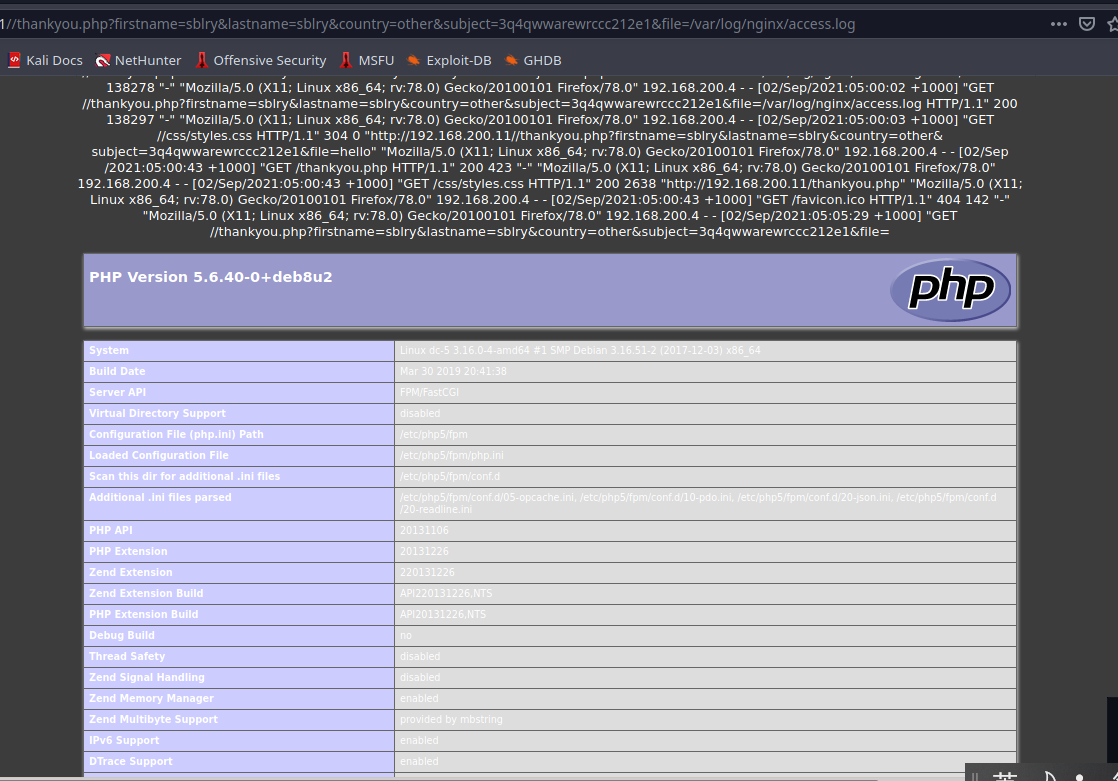
Task: Click the 220131226 Zend Extension value
Action: [427, 572]
